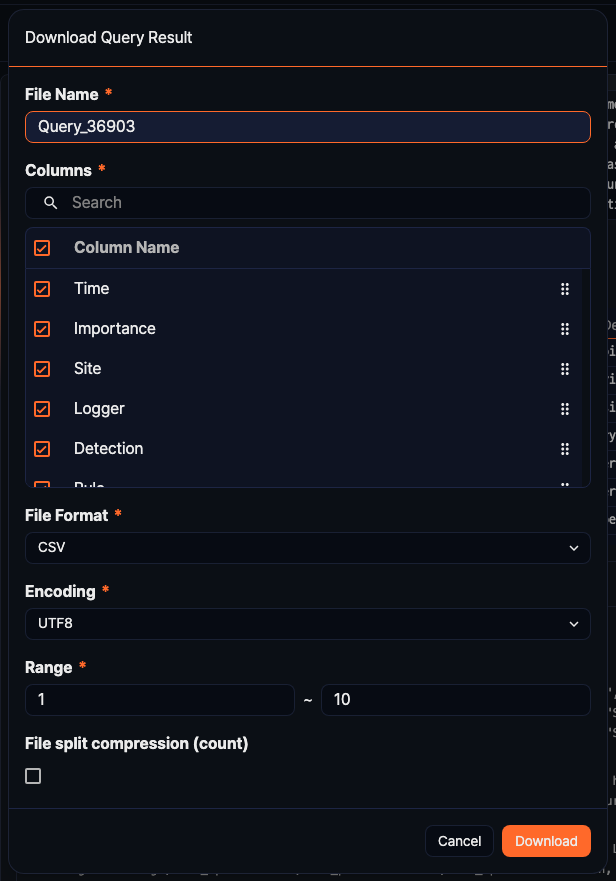This screenshot has width=616, height=881.
Task: Click the drag handle next to Detection
Action: (565, 448)
